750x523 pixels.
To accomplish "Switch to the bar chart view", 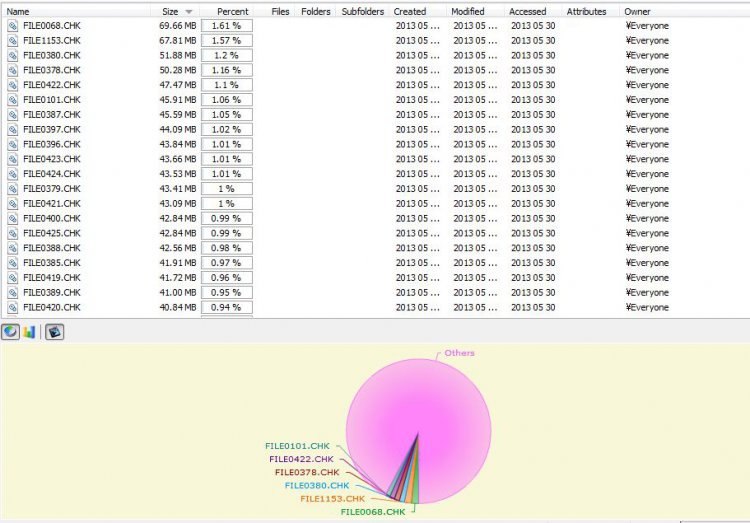I will tap(29, 331).
